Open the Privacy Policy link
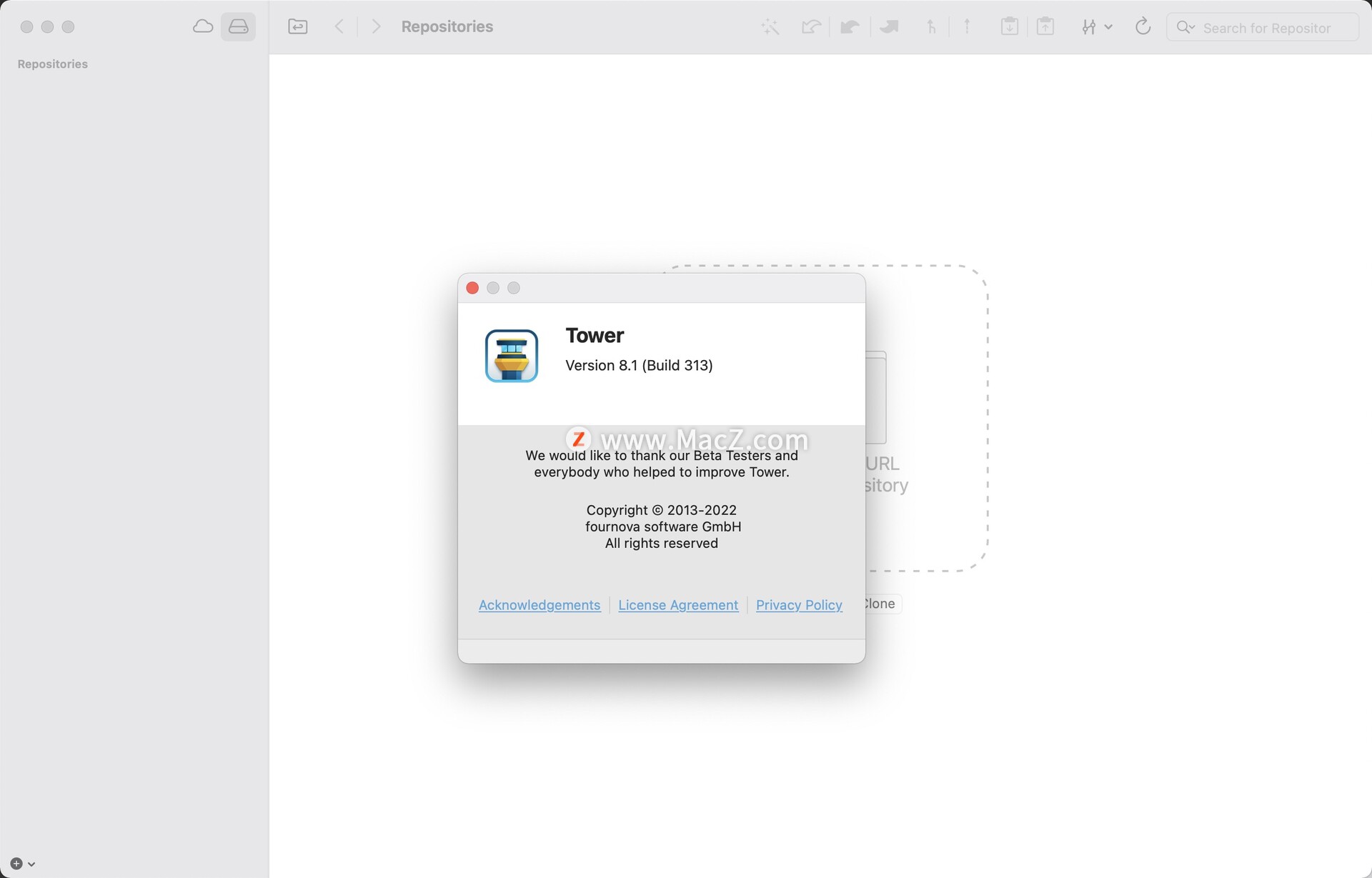 click(799, 605)
